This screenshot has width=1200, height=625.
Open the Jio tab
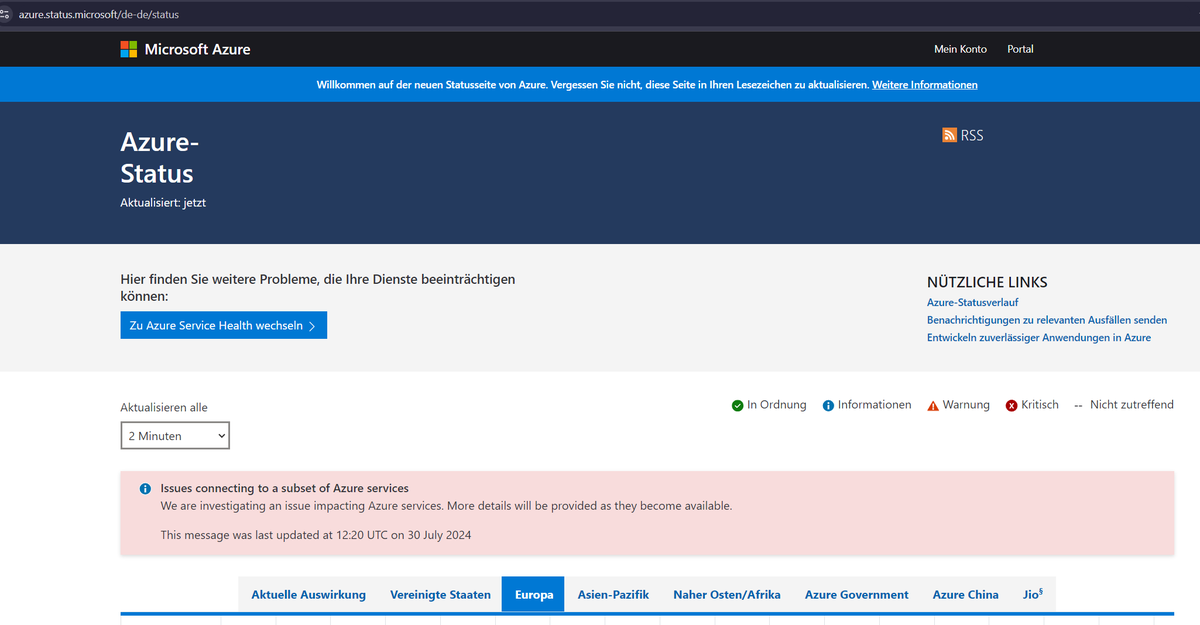1033,594
